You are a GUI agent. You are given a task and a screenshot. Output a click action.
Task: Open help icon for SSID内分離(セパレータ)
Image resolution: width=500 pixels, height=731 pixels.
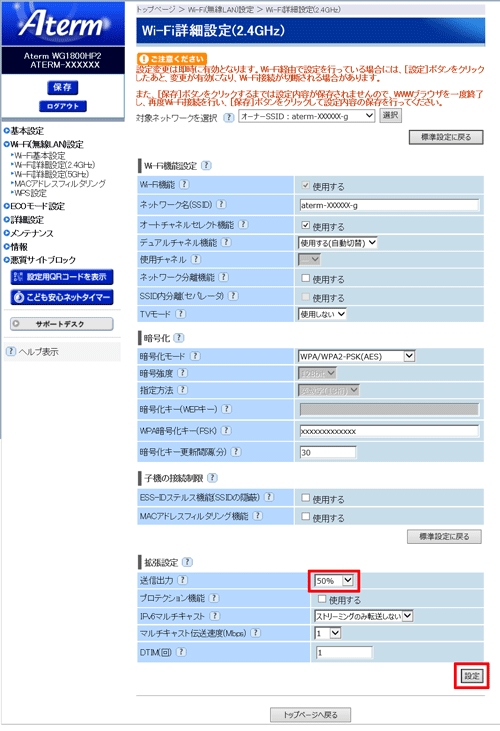pyautogui.click(x=233, y=296)
